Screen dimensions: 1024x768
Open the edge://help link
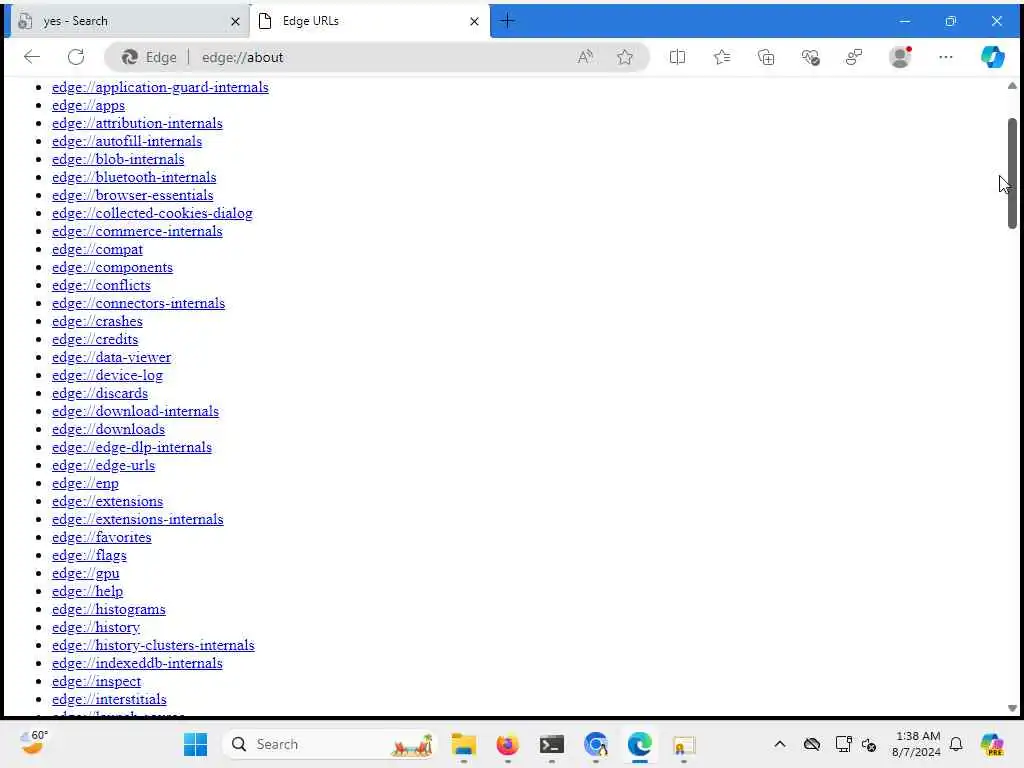pyautogui.click(x=88, y=592)
